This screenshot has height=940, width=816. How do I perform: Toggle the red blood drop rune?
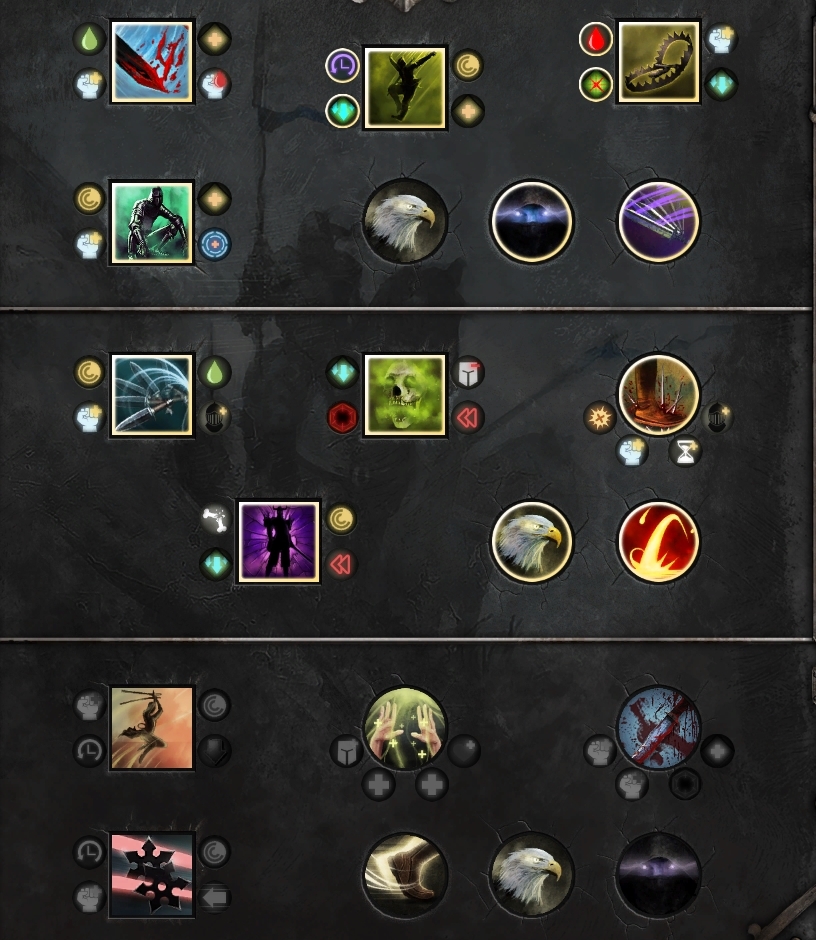[x=595, y=40]
